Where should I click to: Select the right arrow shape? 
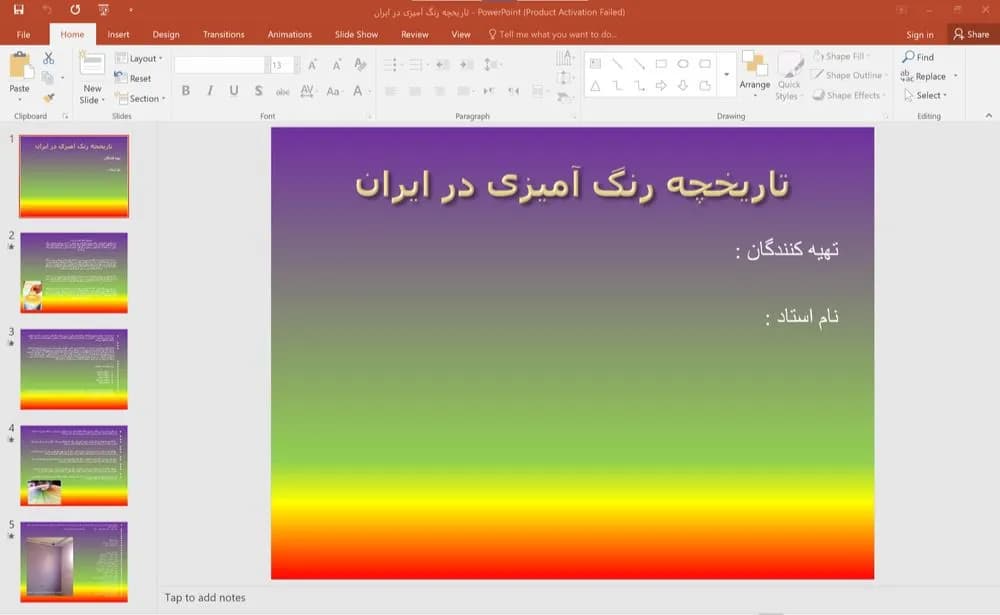click(x=661, y=85)
